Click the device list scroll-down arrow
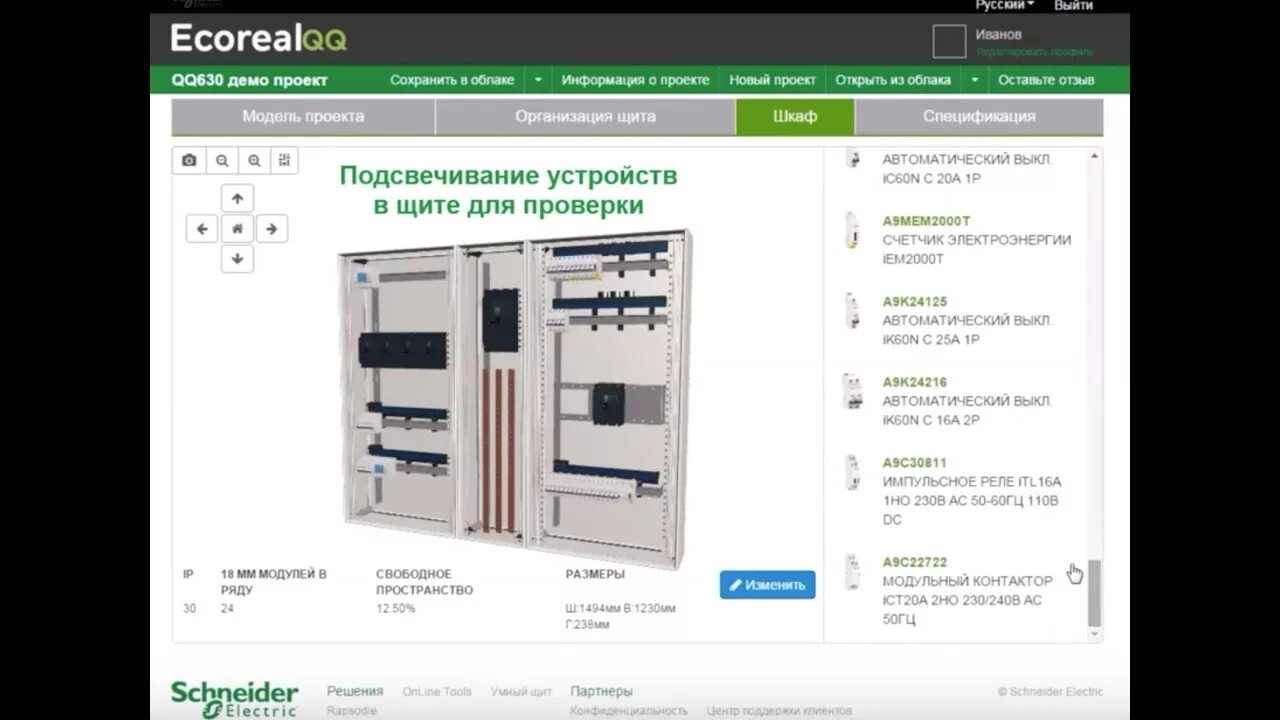This screenshot has height=720, width=1280. (x=1094, y=634)
